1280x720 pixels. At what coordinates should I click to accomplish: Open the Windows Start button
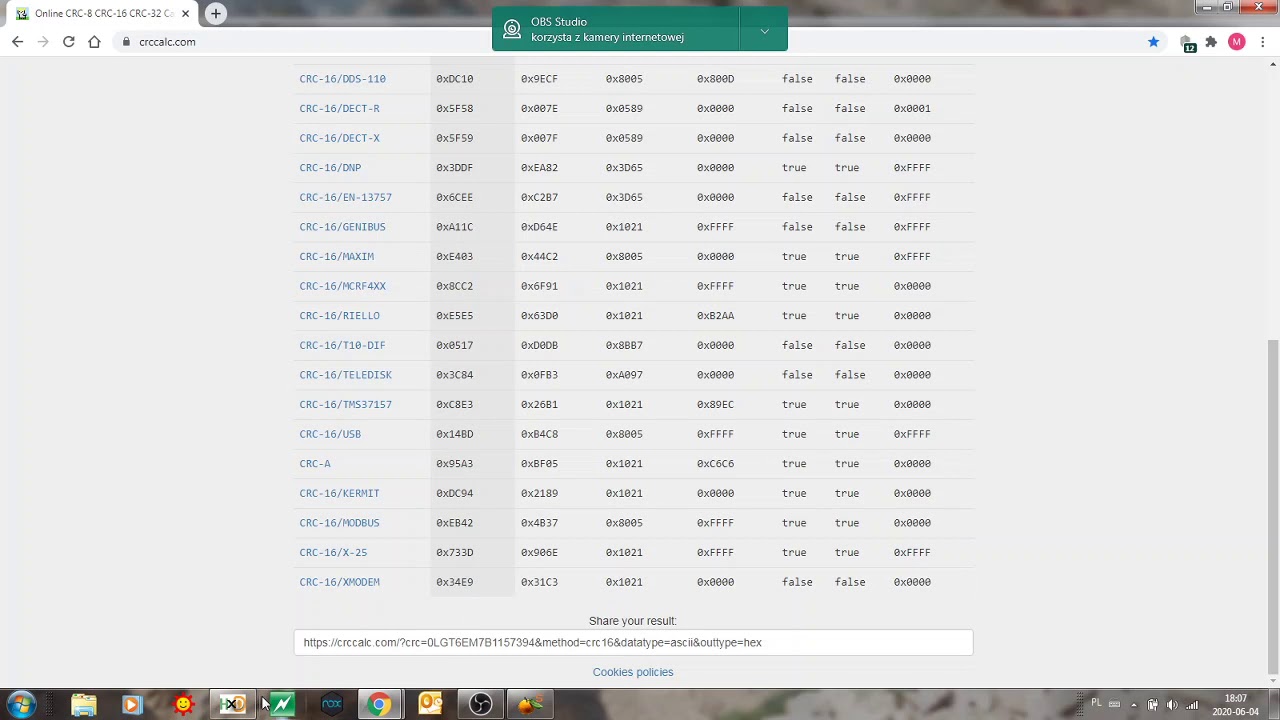[21, 704]
